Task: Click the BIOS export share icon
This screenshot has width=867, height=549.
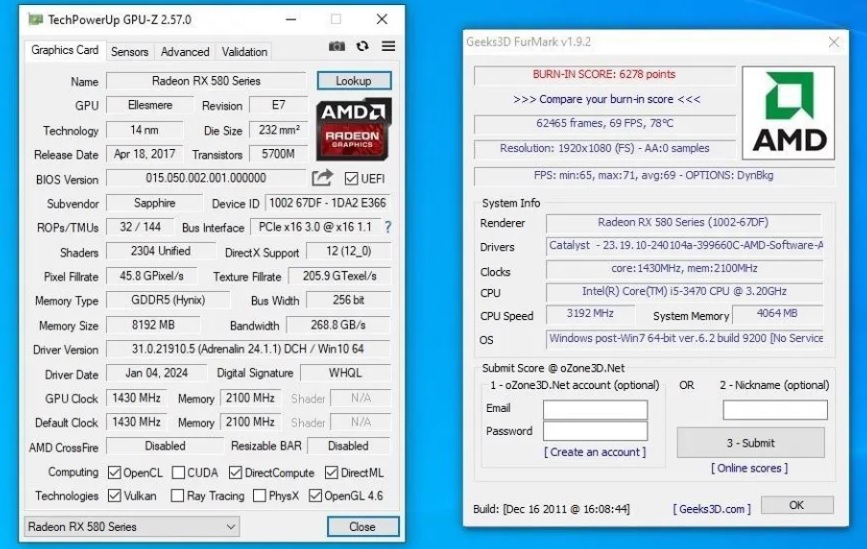Action: tap(322, 177)
